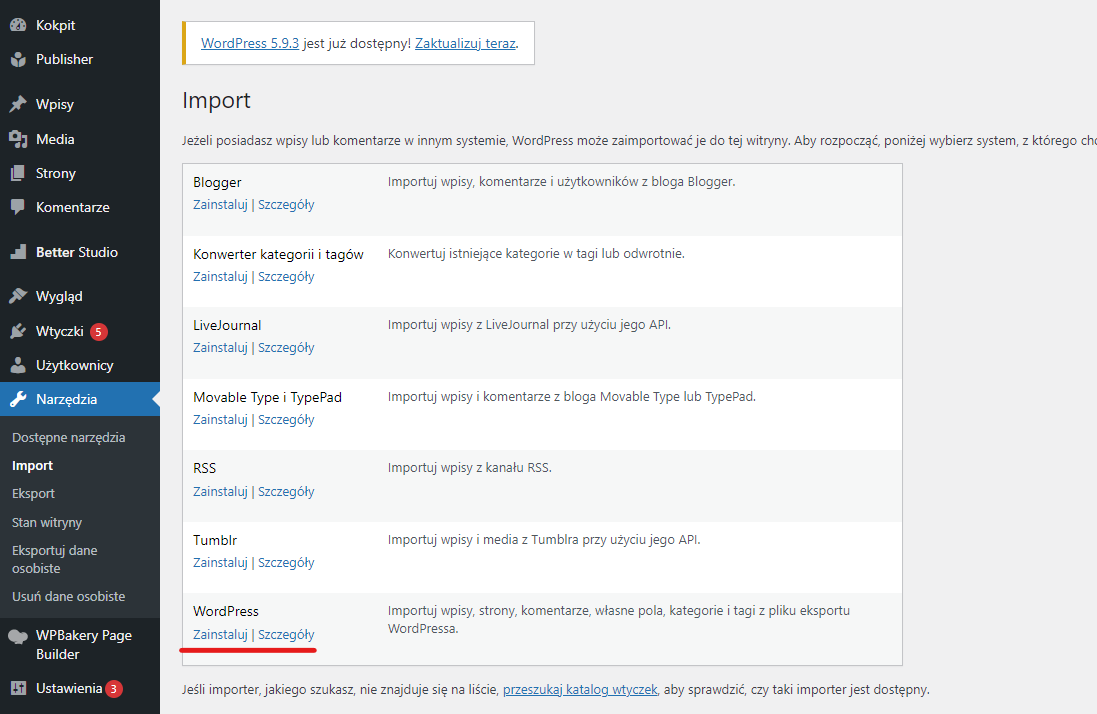Open the przeszukaj katalog wtyczek link
This screenshot has width=1097, height=714.
(580, 689)
